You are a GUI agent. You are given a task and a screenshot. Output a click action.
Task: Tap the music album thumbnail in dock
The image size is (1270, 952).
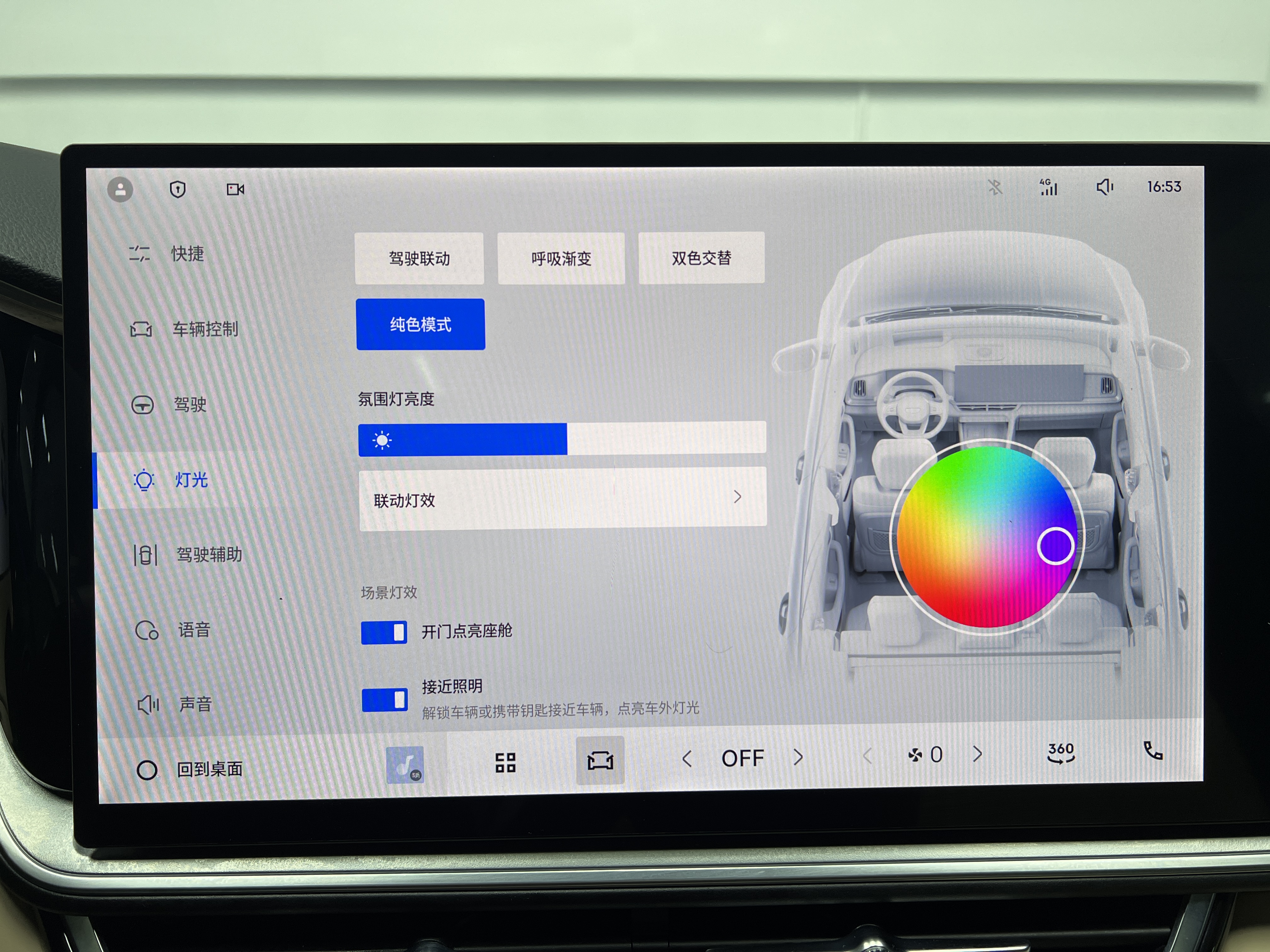tap(405, 764)
